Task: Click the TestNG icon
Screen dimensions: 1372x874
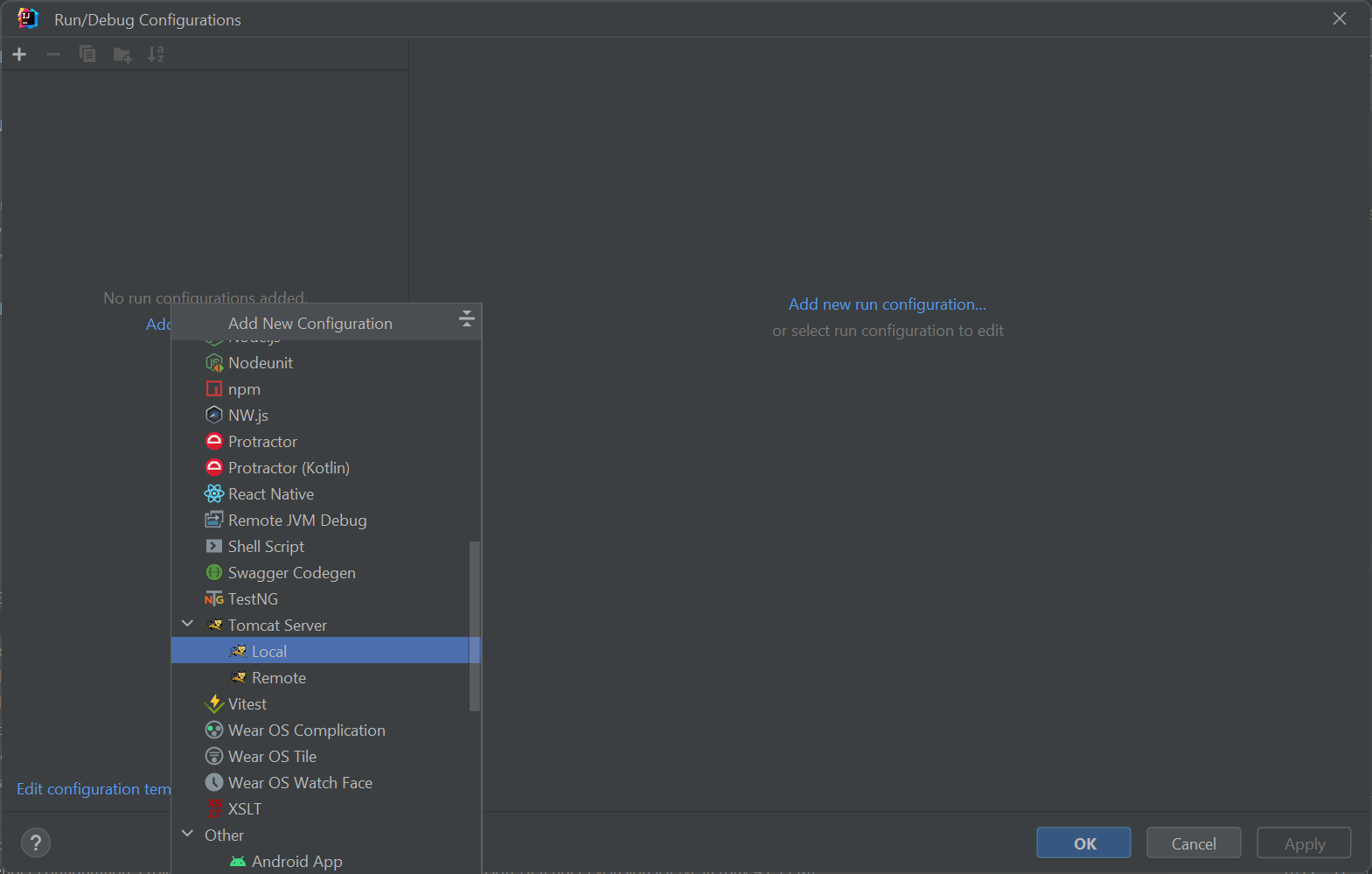Action: 214,599
